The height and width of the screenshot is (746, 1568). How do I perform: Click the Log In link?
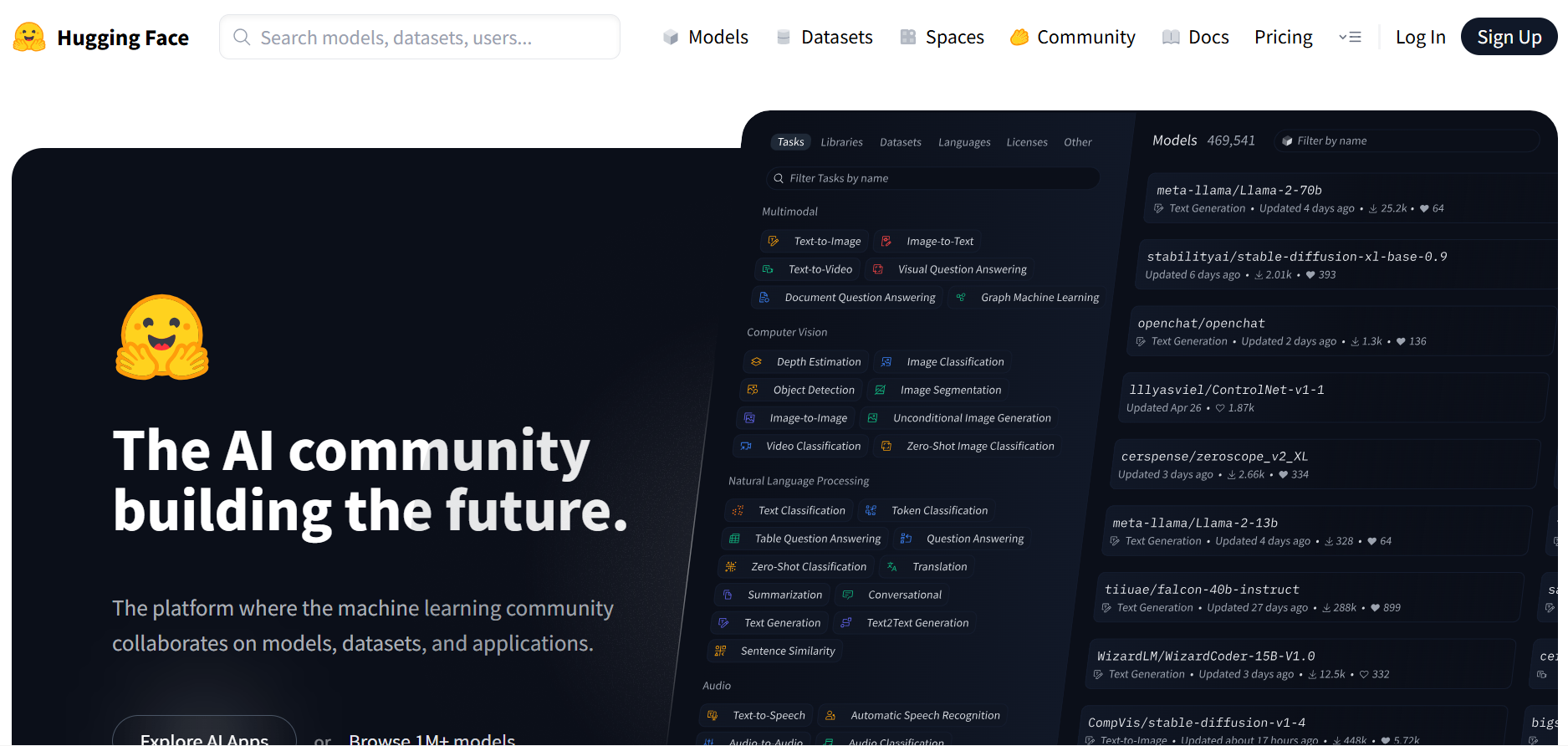pyautogui.click(x=1420, y=37)
